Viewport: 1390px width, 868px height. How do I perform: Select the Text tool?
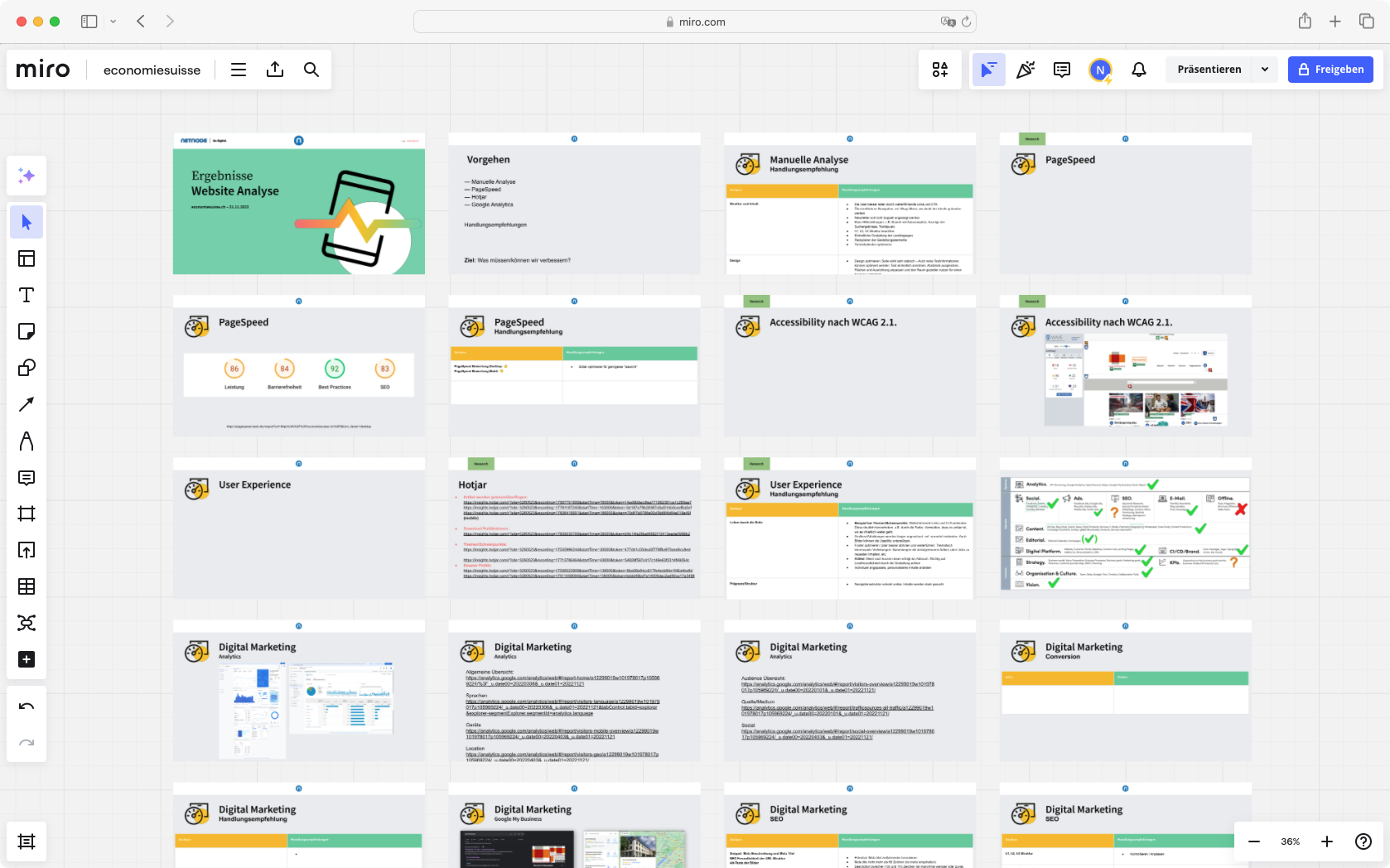[x=27, y=295]
